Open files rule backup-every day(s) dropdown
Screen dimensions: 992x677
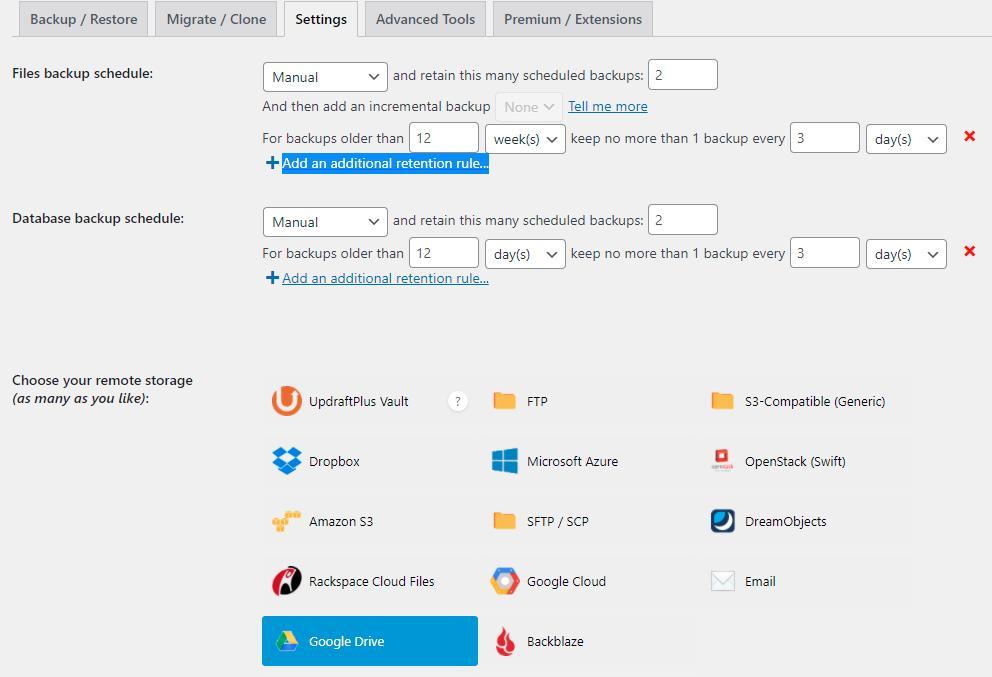(906, 139)
